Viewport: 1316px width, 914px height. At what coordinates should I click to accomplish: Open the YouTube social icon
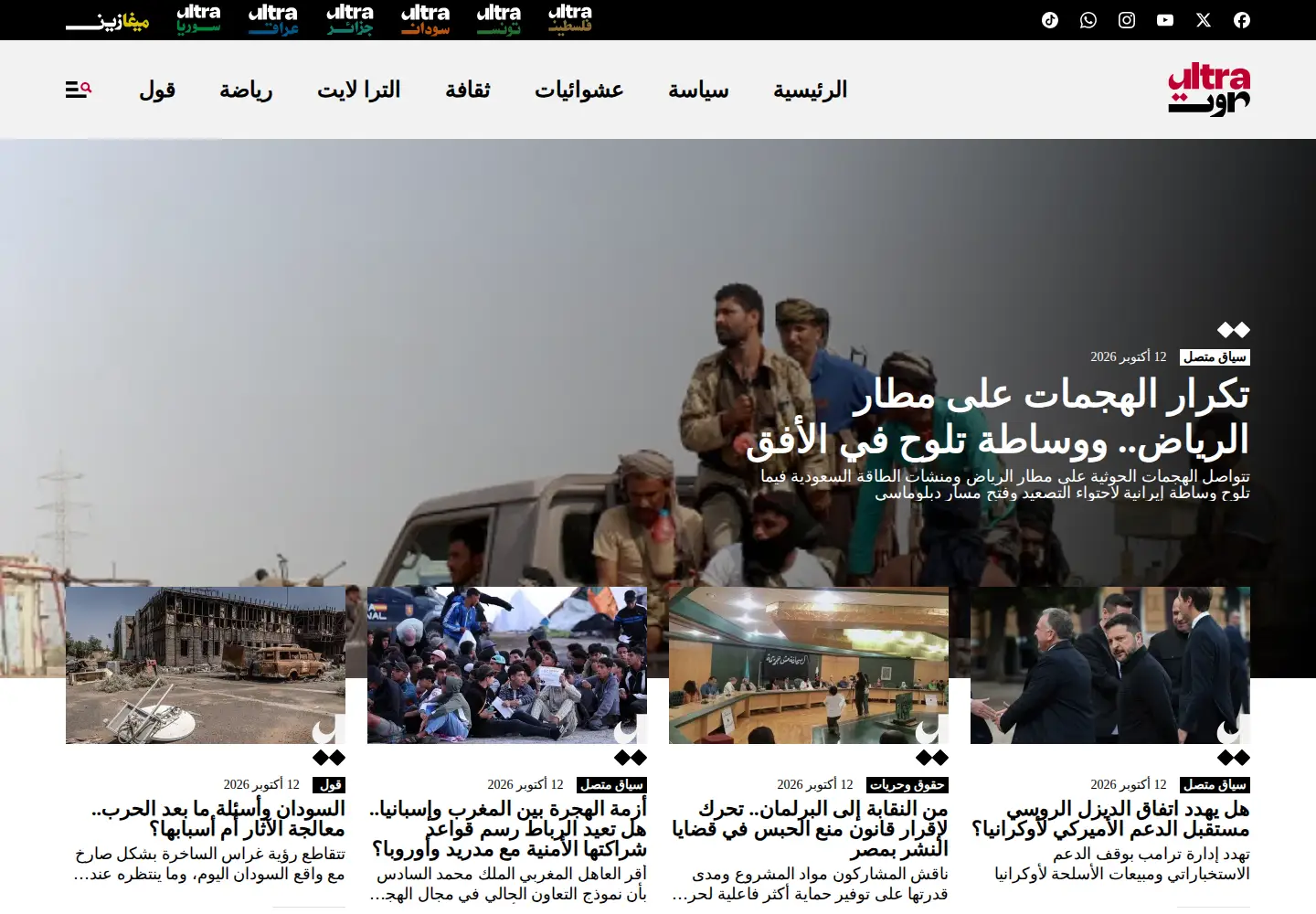1164,20
